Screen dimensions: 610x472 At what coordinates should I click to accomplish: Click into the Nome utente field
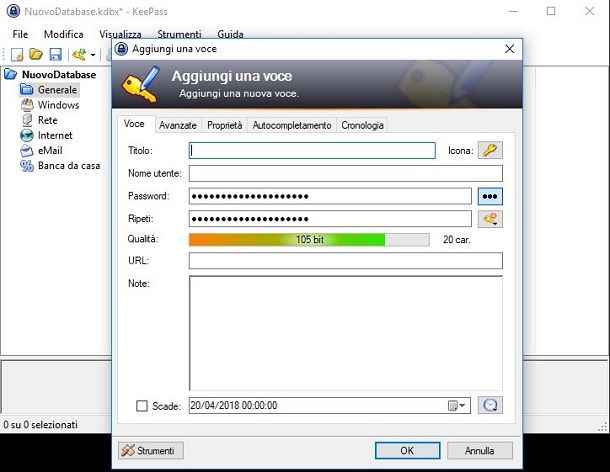[x=346, y=173]
